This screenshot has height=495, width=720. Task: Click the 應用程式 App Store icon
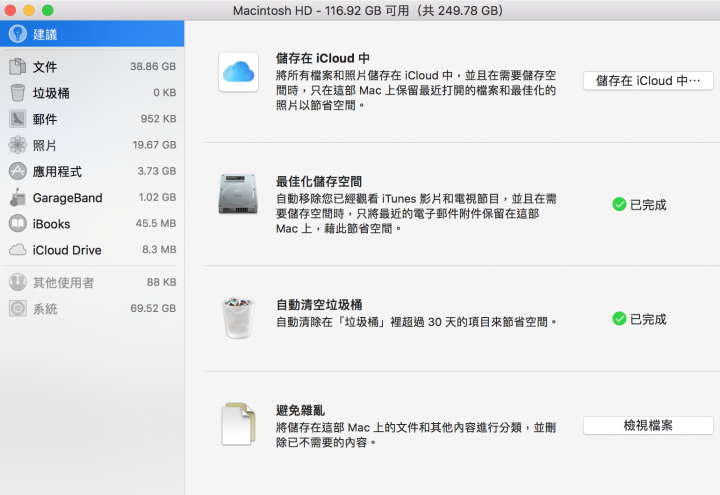pos(17,171)
